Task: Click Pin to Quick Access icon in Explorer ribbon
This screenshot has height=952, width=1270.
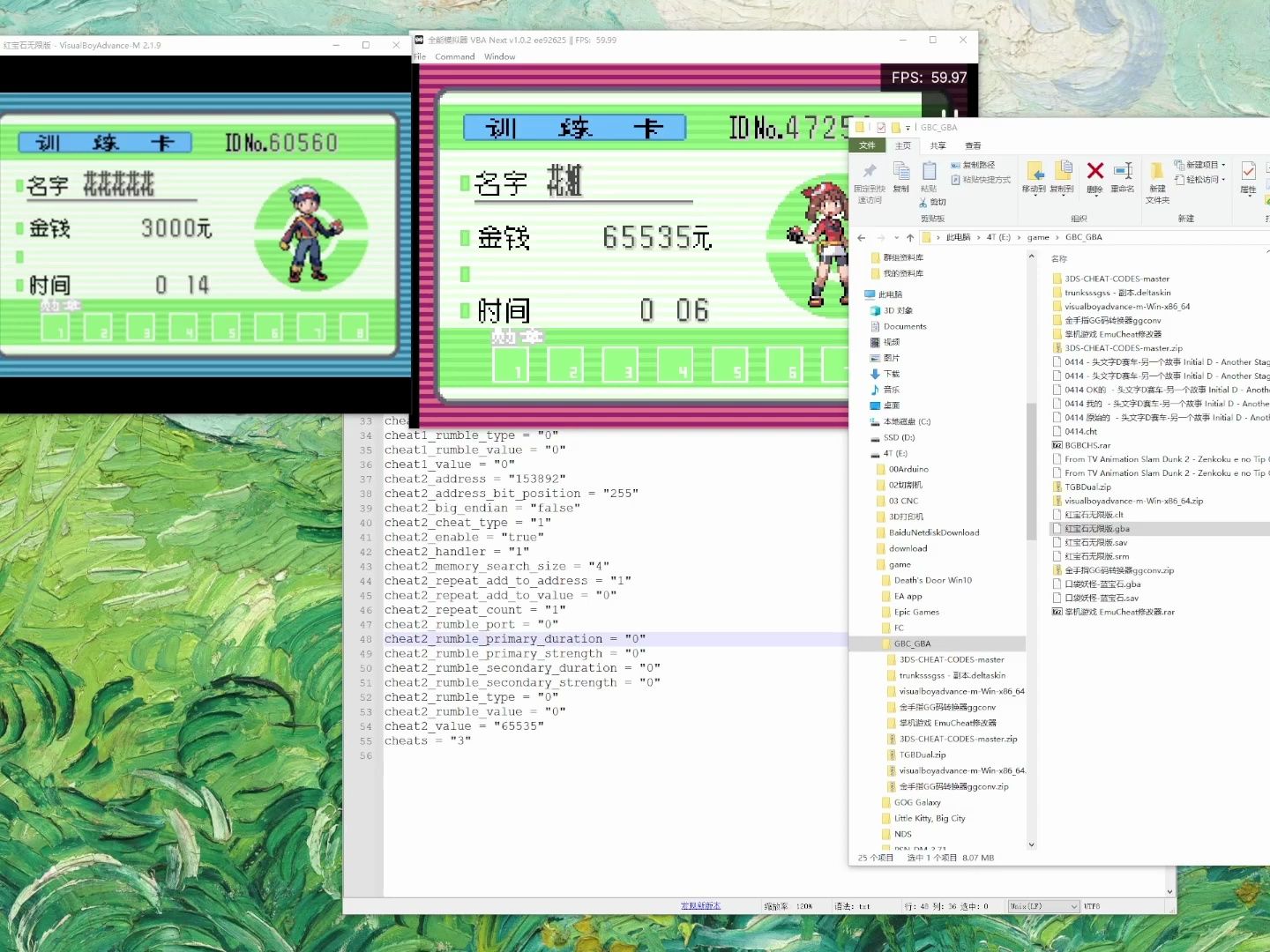Action: click(x=870, y=172)
